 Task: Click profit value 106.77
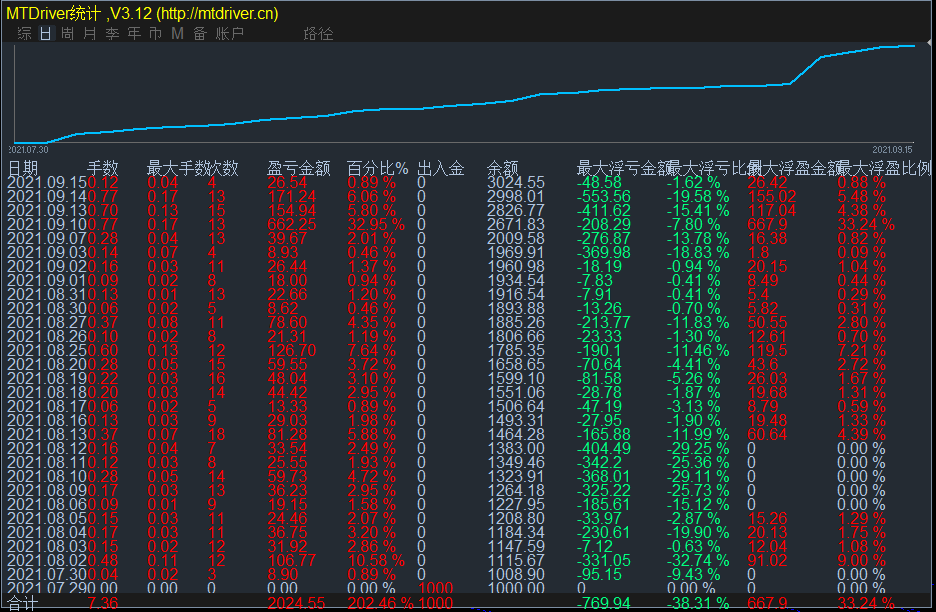pos(291,560)
